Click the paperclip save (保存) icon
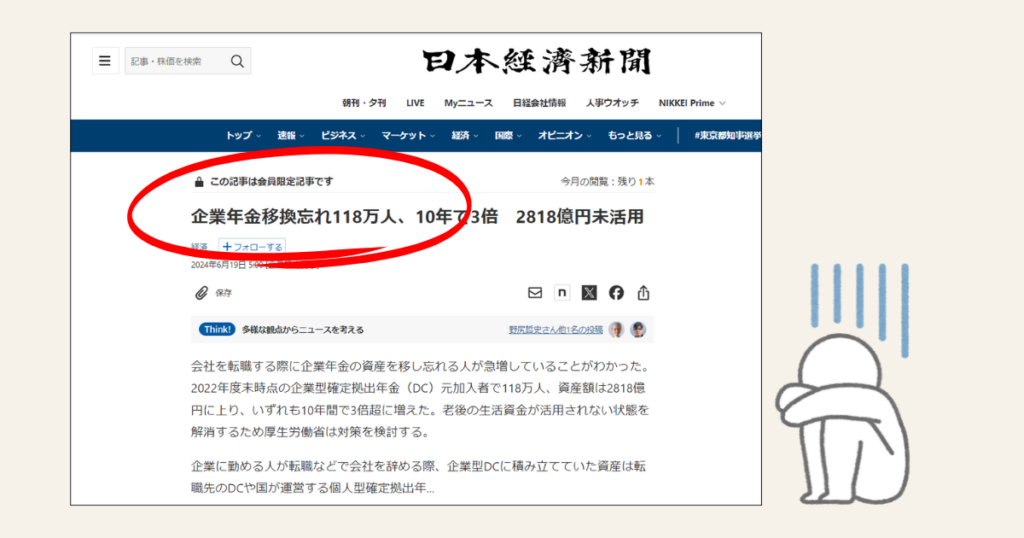The width and height of the screenshot is (1024, 538). 201,293
